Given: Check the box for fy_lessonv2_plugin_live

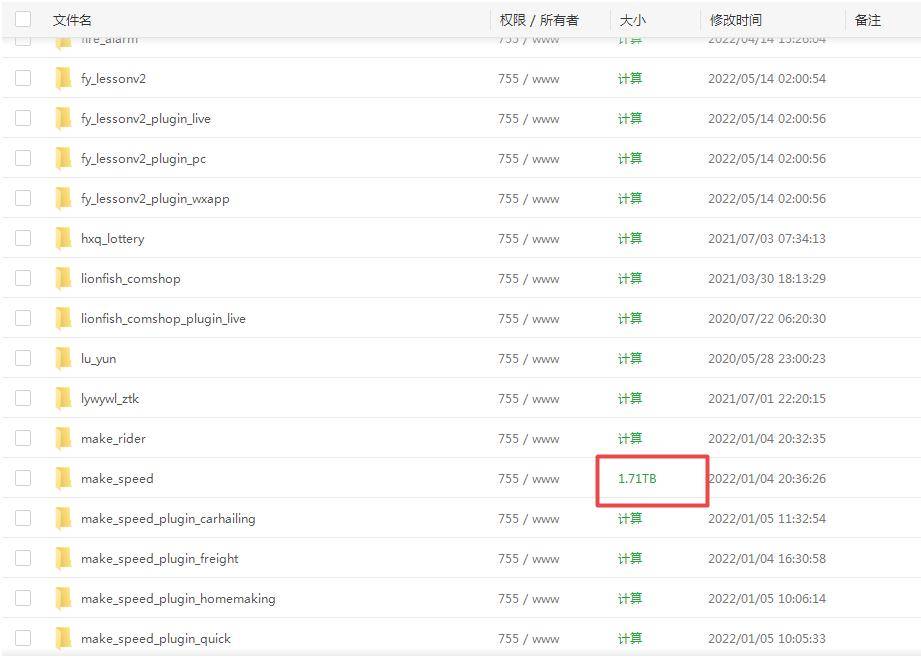Looking at the screenshot, I should (x=23, y=118).
